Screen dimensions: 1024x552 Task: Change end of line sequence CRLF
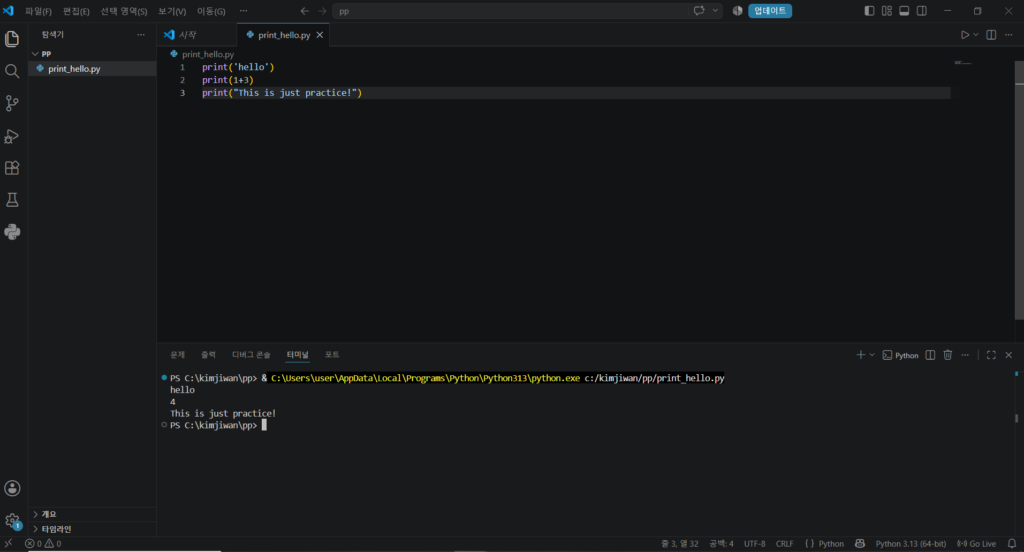tap(784, 544)
